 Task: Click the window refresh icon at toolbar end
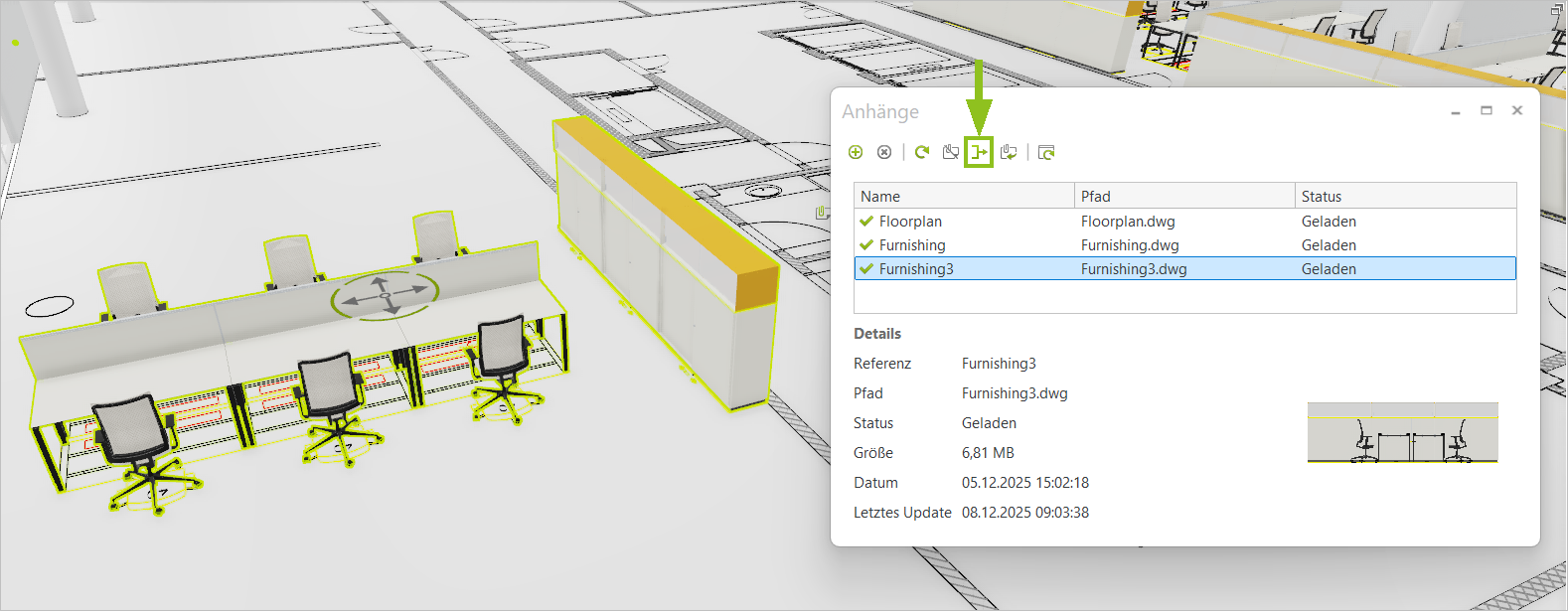point(1046,152)
